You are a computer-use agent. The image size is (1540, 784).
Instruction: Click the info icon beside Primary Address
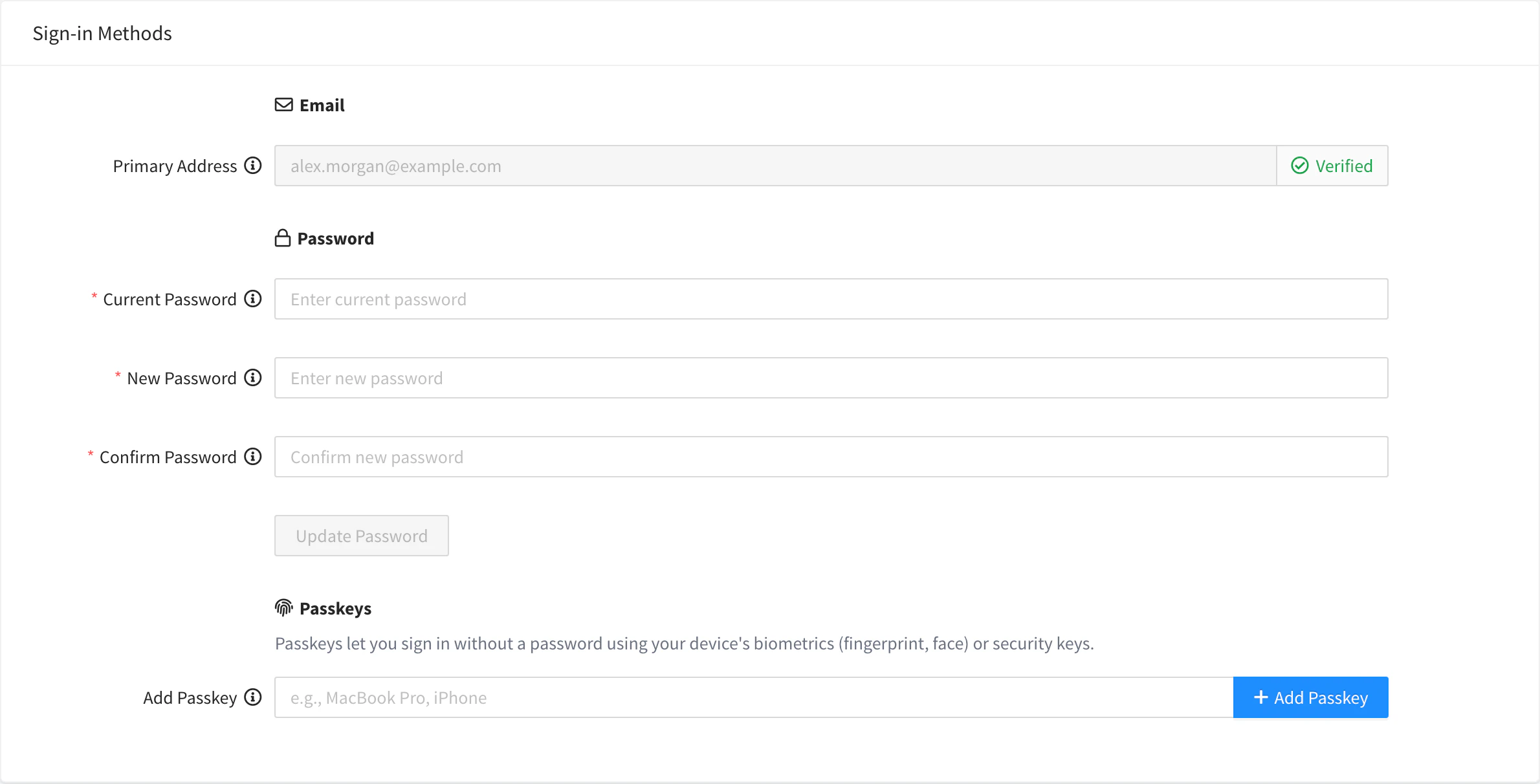point(253,166)
